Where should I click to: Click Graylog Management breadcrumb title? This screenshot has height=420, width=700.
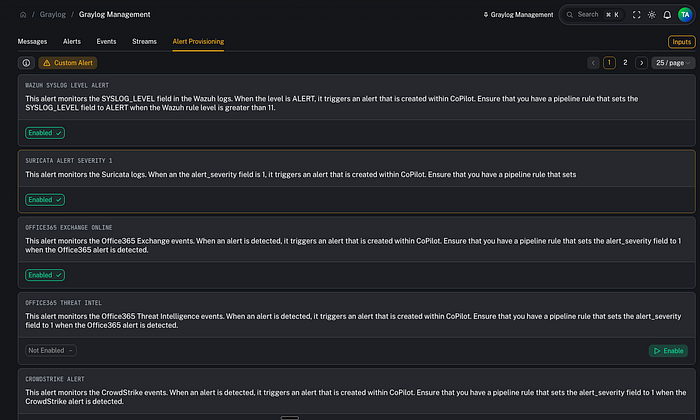114,14
